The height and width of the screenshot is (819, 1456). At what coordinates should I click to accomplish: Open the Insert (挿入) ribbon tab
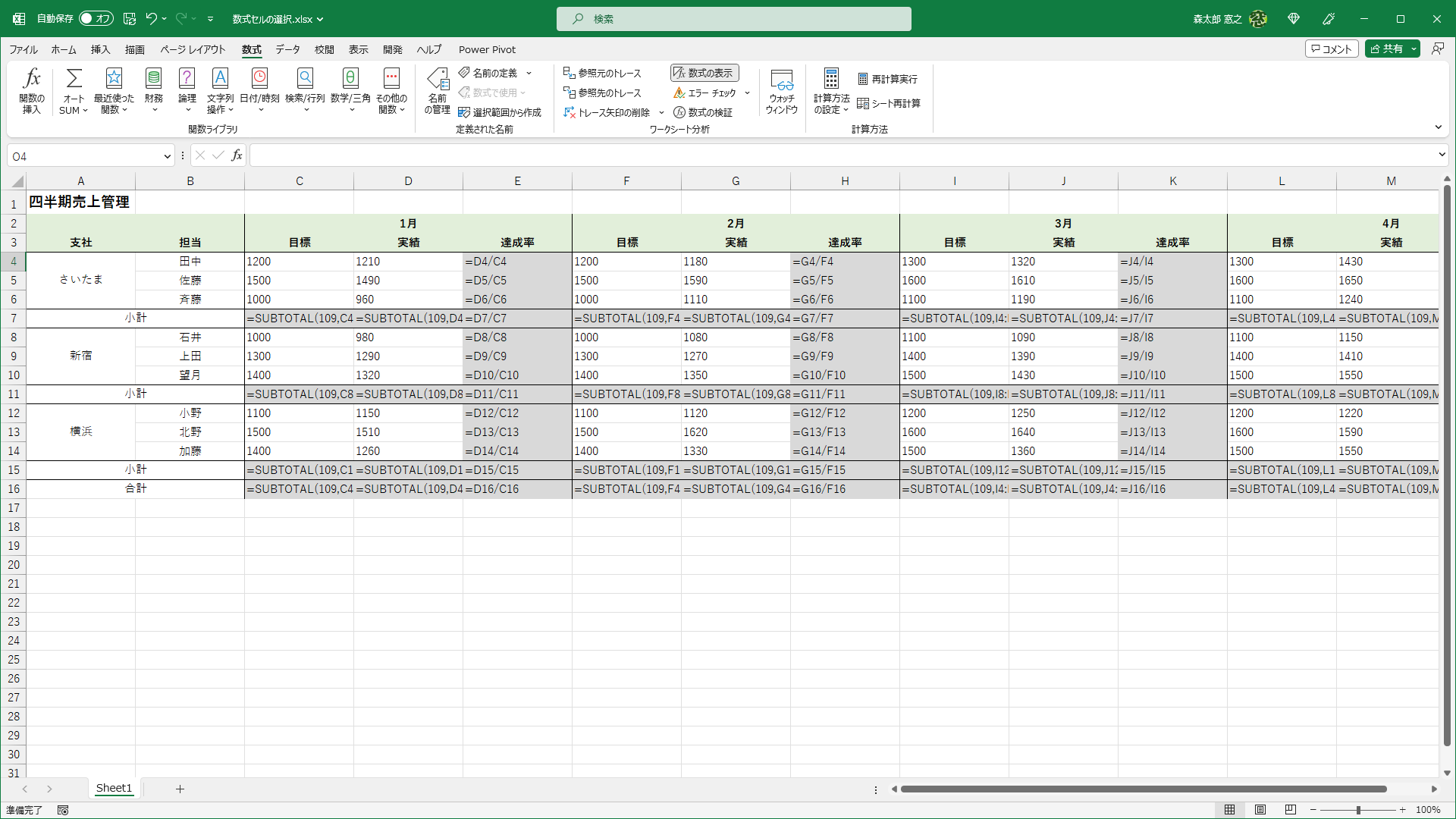tap(100, 49)
